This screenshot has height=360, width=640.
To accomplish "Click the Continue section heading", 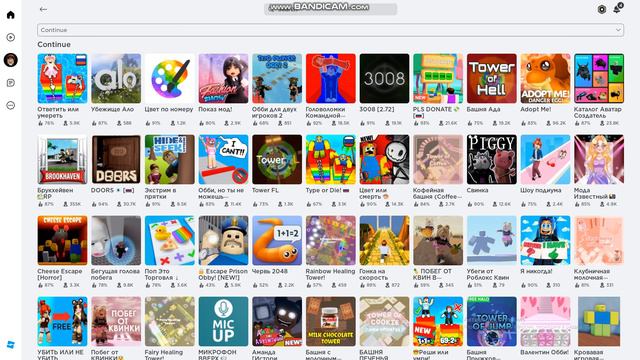I will coord(54,44).
